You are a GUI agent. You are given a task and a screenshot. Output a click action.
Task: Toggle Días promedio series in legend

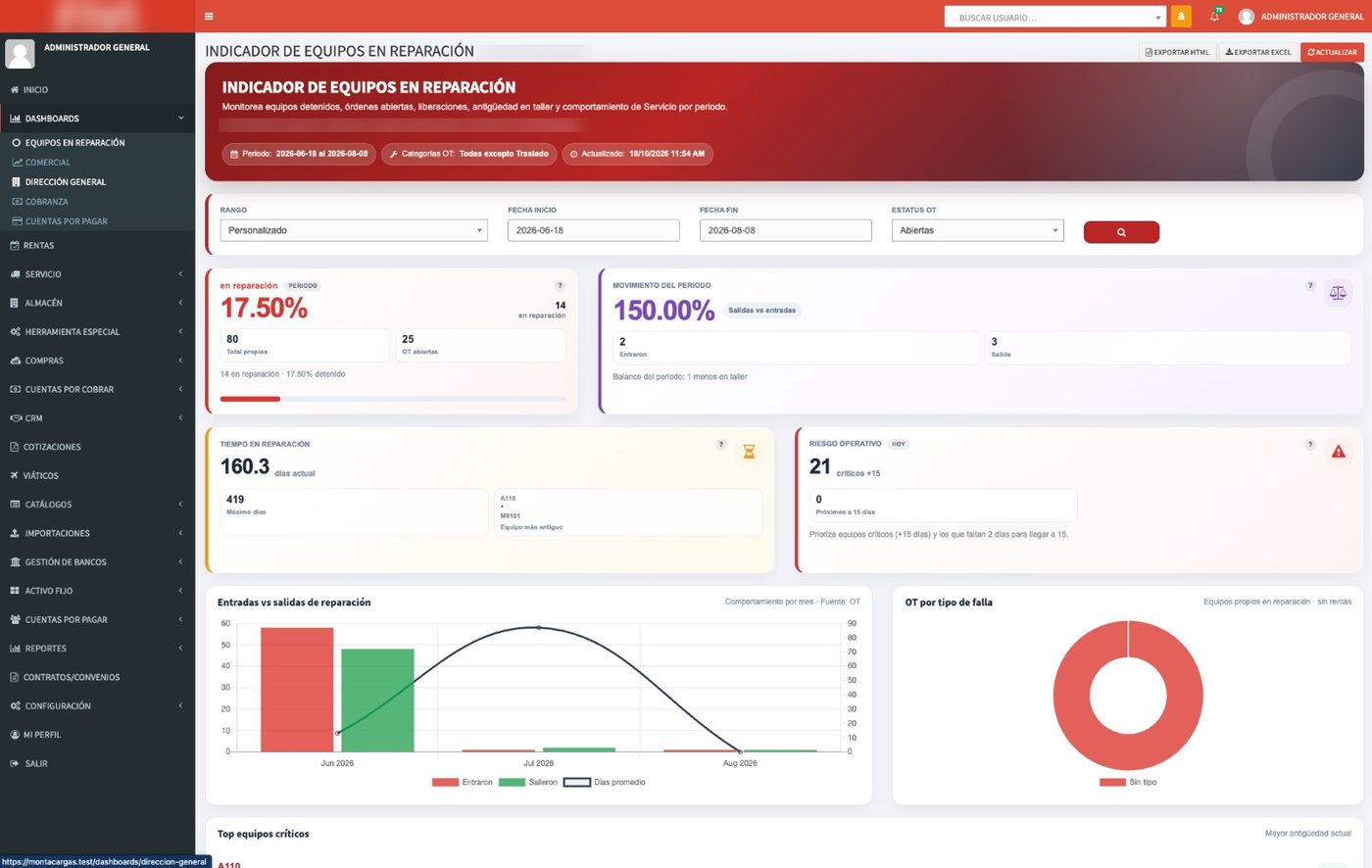point(605,783)
